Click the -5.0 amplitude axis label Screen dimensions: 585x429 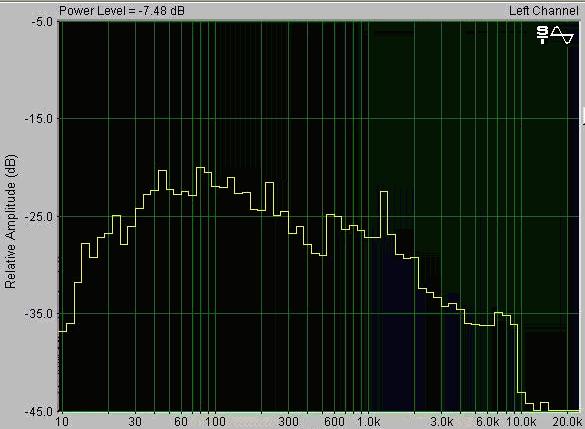(x=42, y=22)
